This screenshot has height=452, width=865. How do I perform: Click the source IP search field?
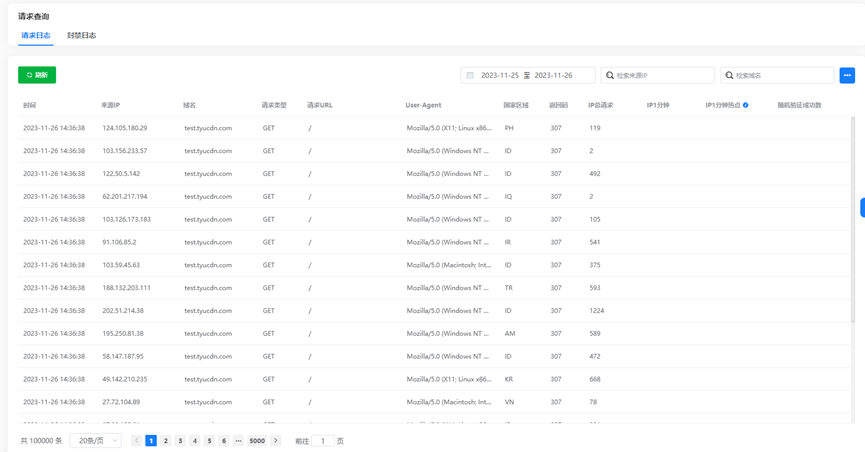658,75
